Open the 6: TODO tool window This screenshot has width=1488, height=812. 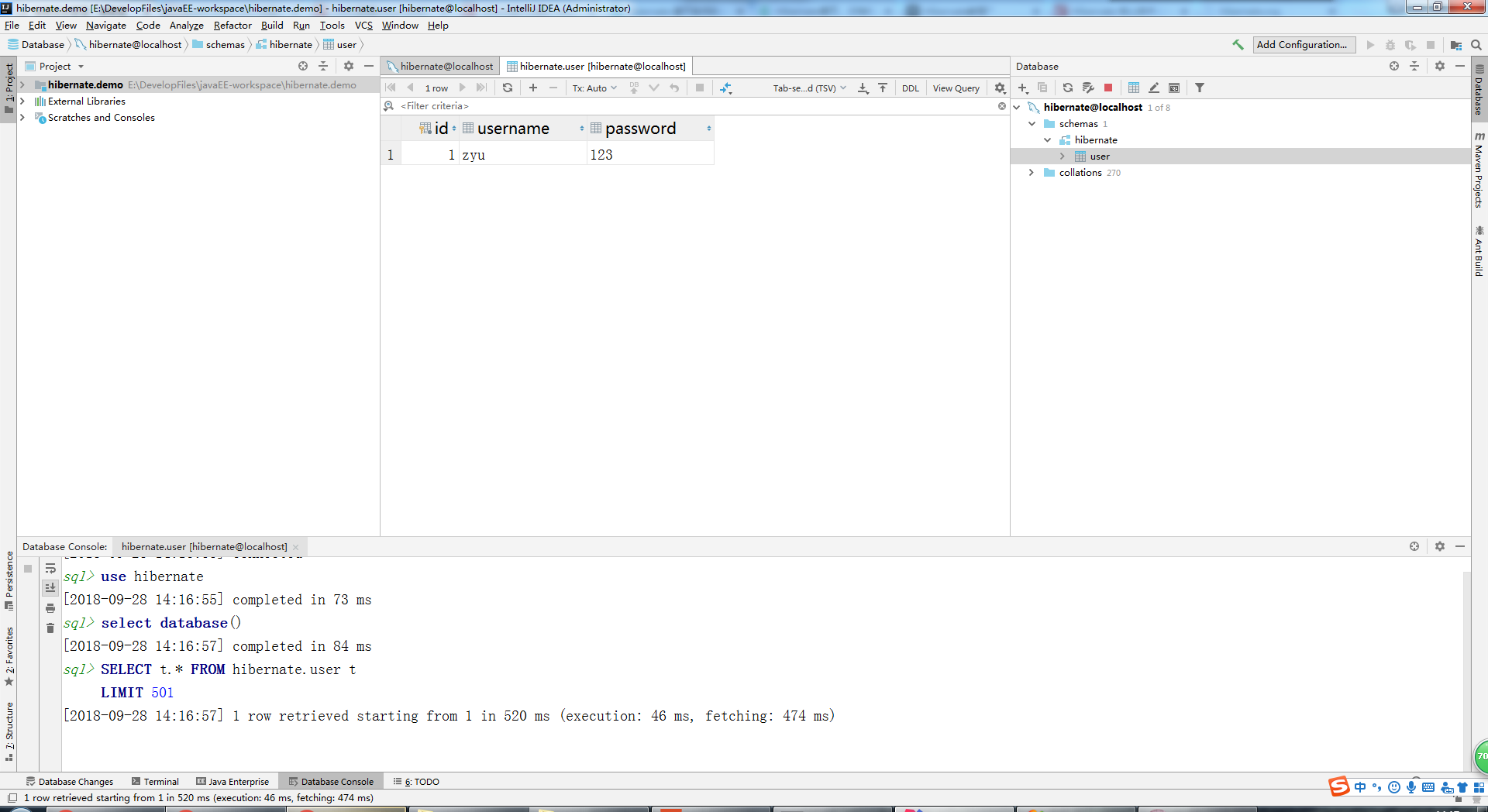[x=416, y=782]
